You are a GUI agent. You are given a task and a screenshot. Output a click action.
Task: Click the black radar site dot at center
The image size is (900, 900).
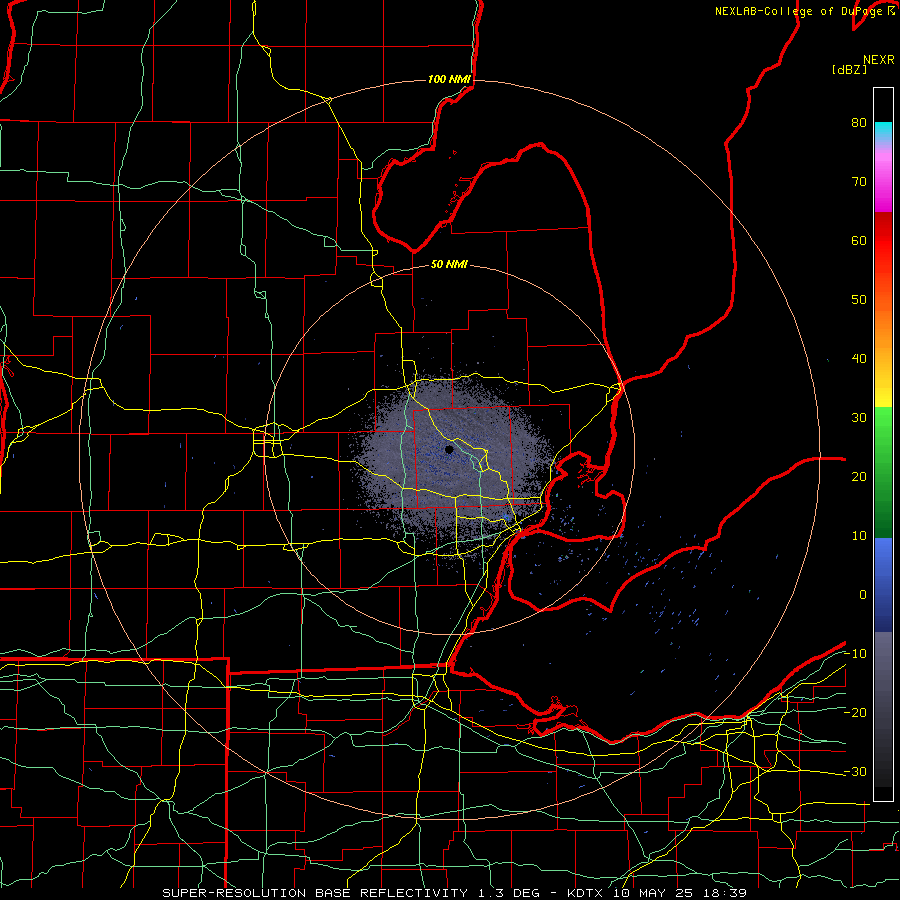[449, 449]
